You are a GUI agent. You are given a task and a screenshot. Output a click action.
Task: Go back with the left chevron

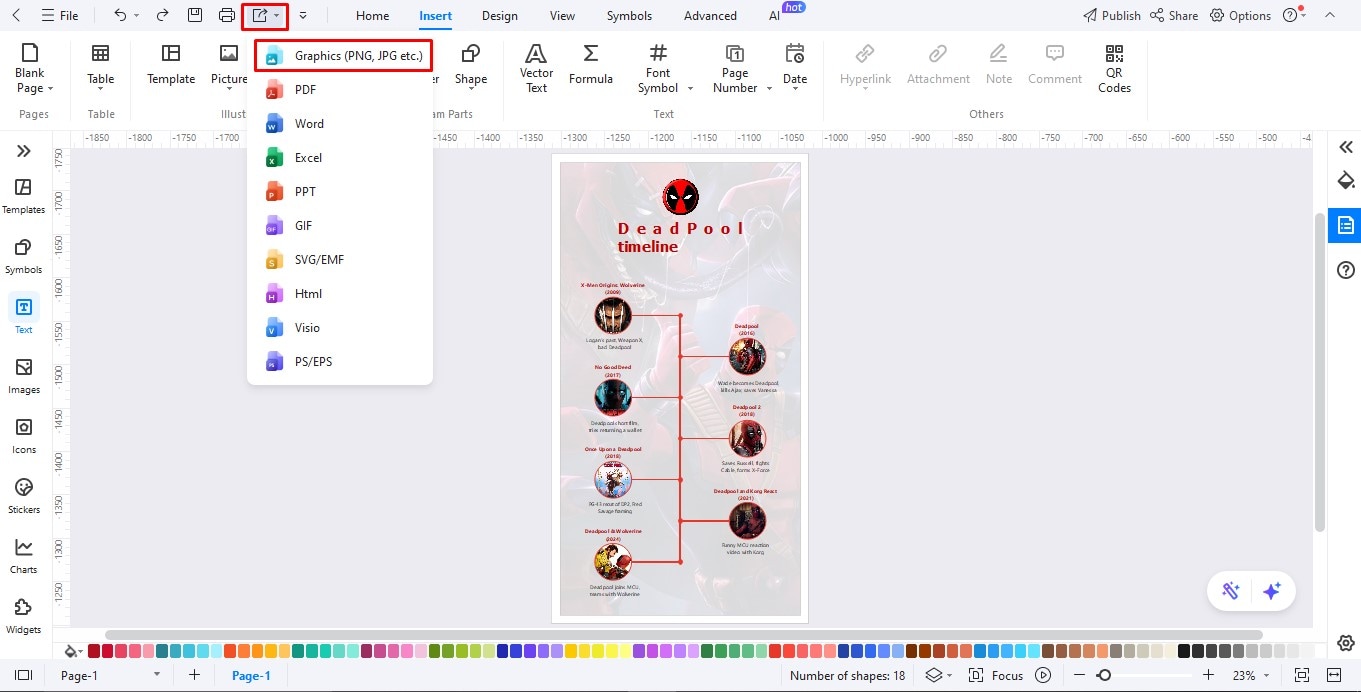click(16, 15)
